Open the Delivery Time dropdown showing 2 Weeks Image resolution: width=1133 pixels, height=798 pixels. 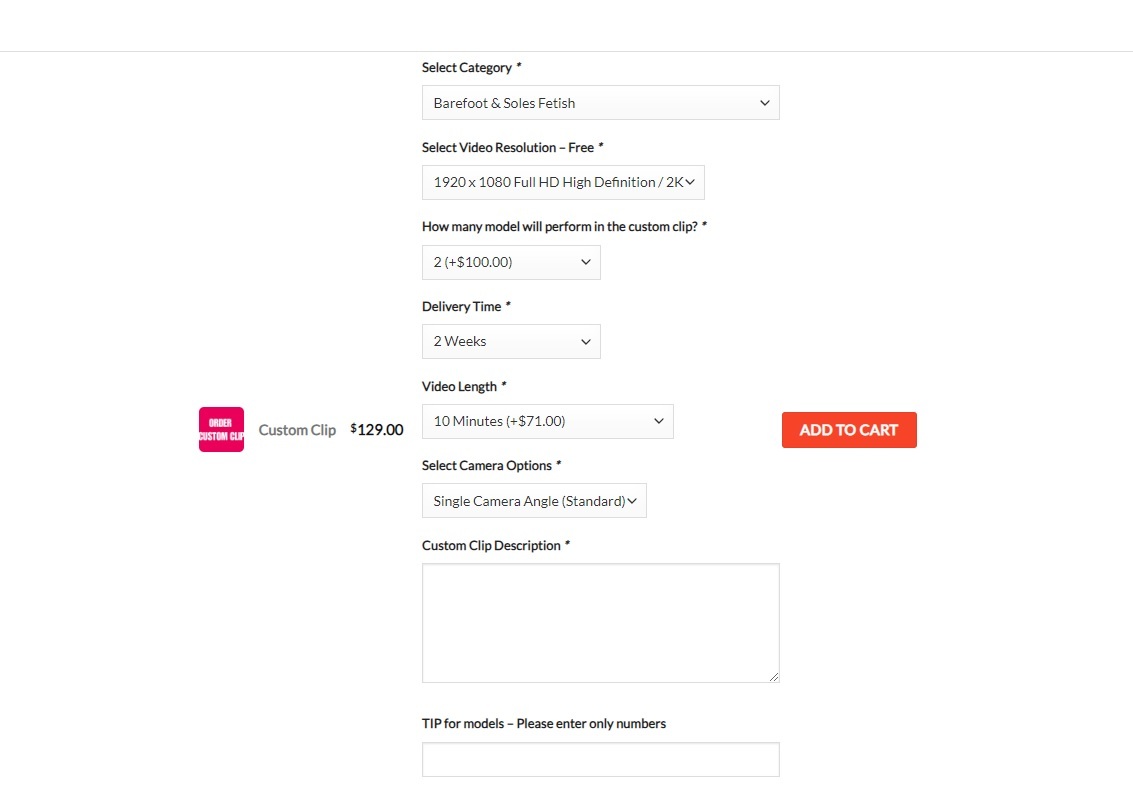point(511,341)
